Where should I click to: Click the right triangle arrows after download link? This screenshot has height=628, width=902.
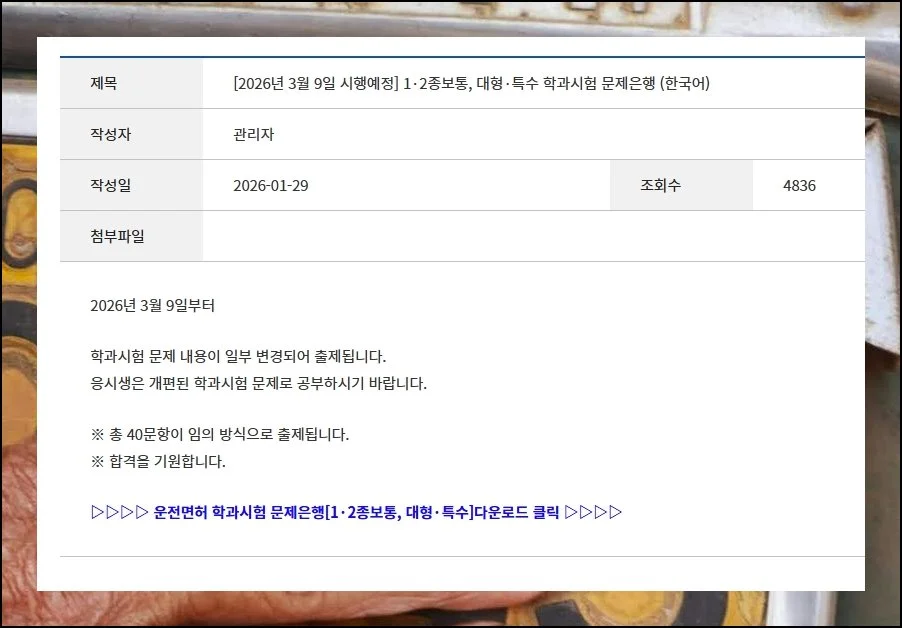593,513
